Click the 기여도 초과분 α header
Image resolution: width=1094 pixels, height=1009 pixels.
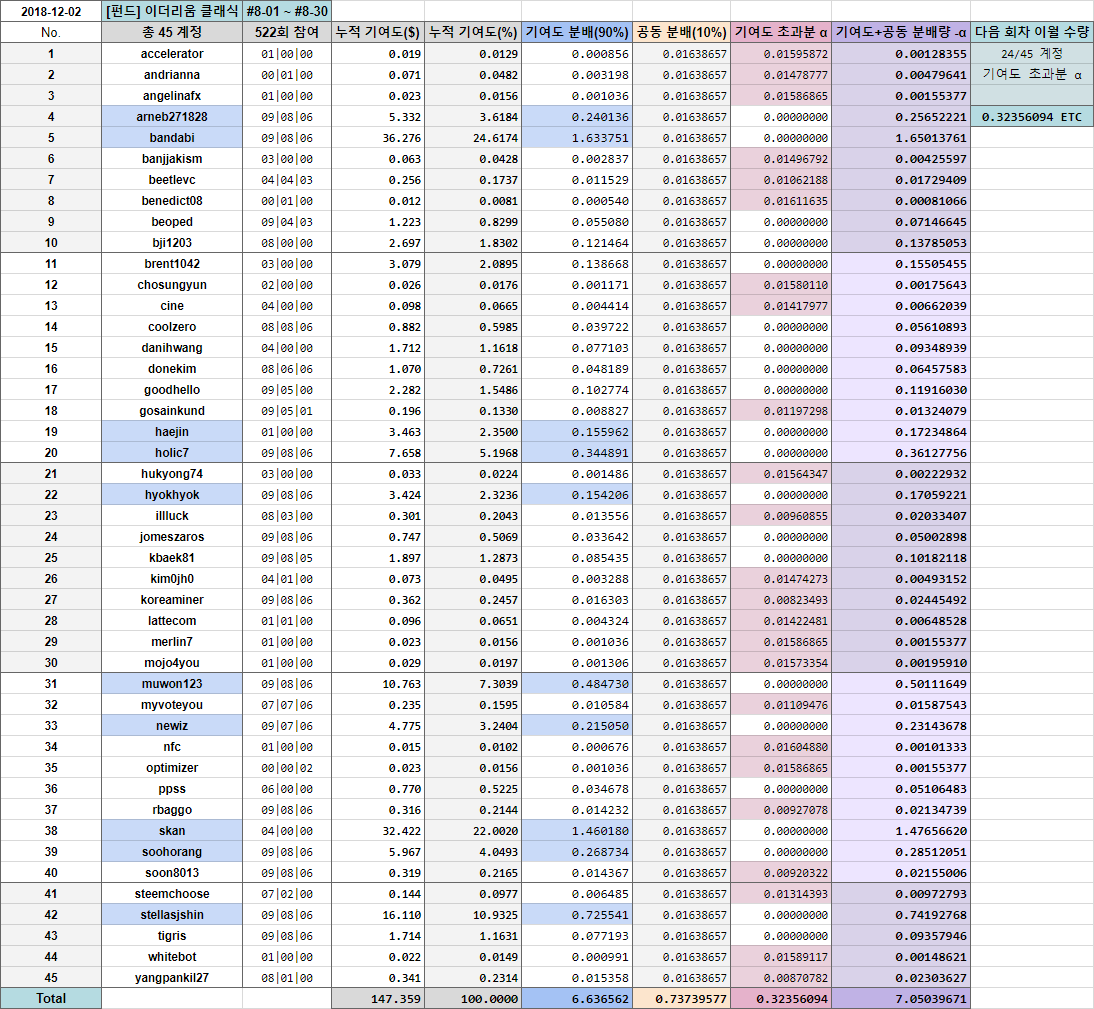point(781,32)
